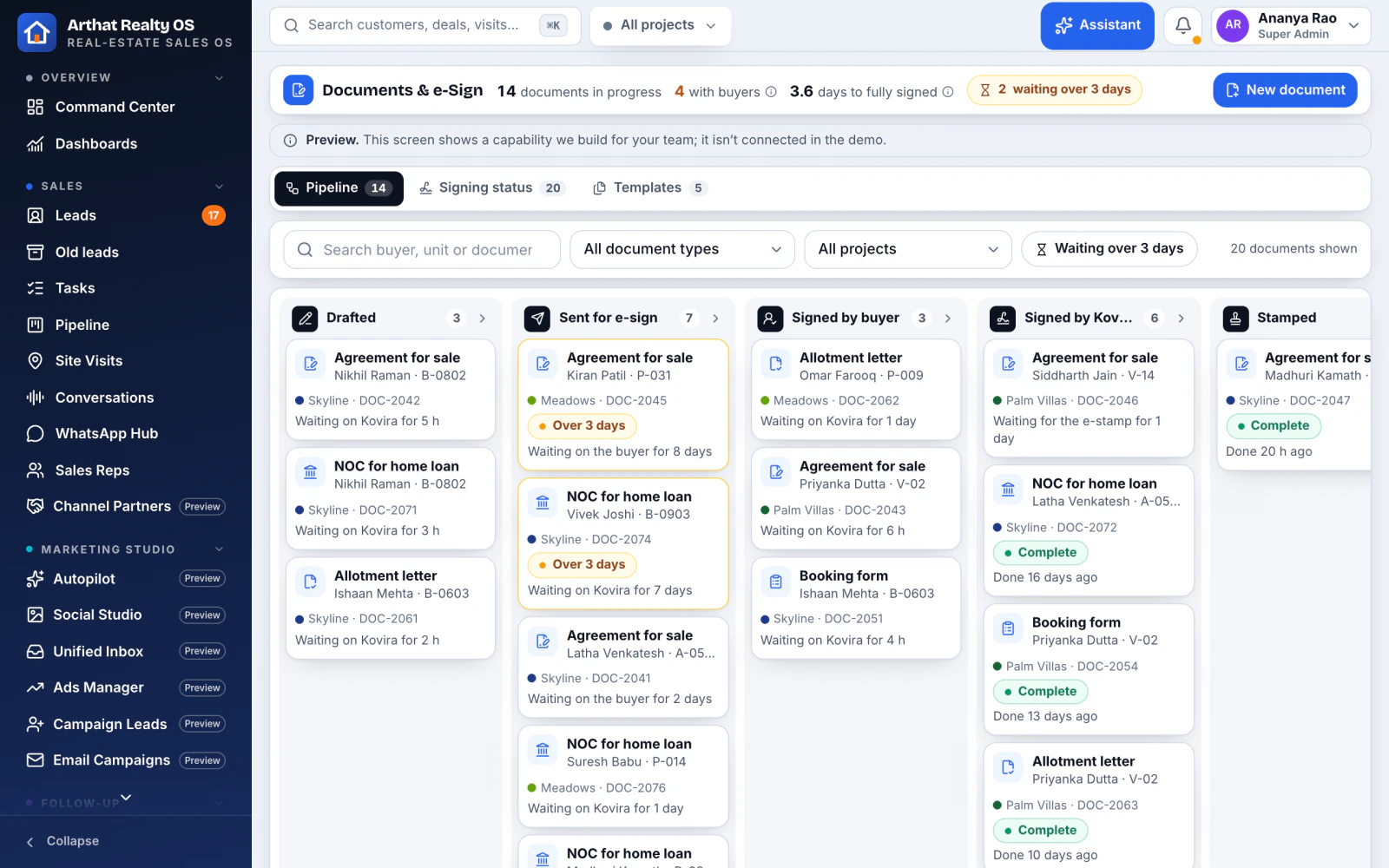
Task: Open the top bar 'All projects' selector
Action: [x=661, y=25]
